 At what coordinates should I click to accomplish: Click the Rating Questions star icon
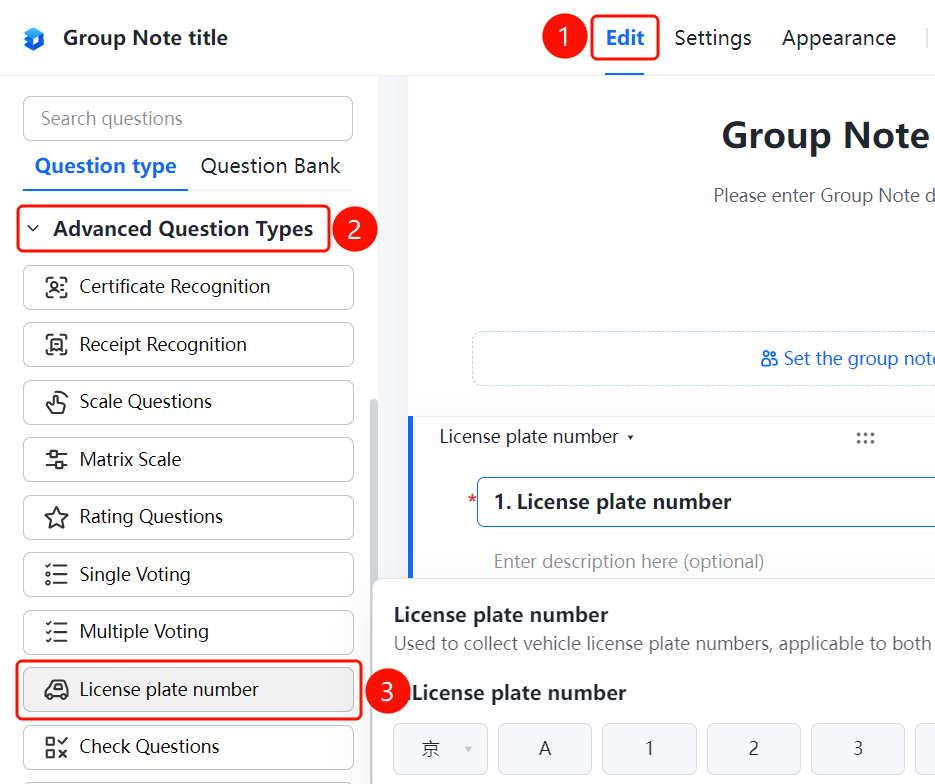coord(57,517)
